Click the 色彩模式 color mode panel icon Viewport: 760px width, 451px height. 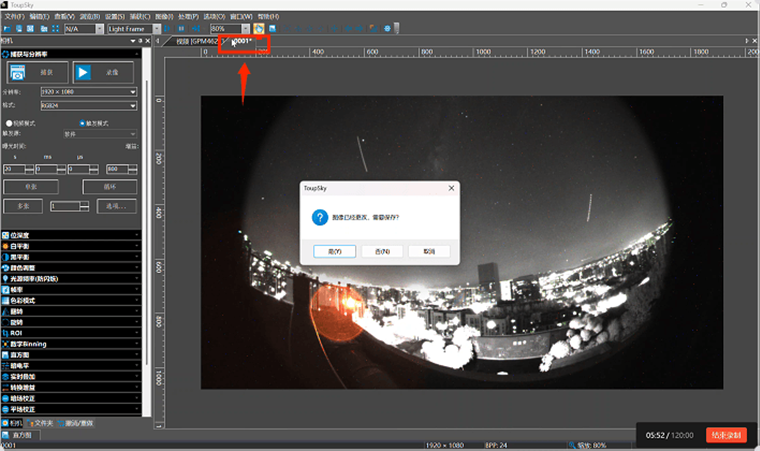click(x=7, y=300)
